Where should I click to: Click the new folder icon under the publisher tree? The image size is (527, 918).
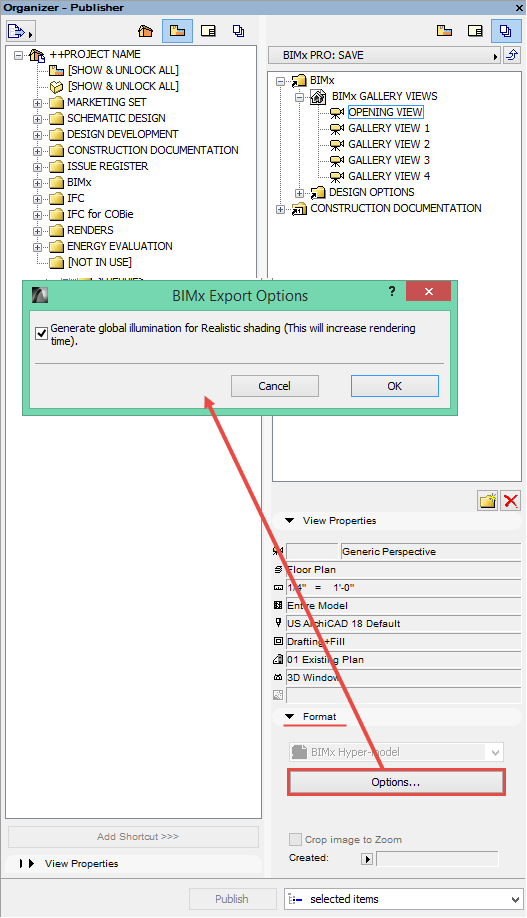488,501
